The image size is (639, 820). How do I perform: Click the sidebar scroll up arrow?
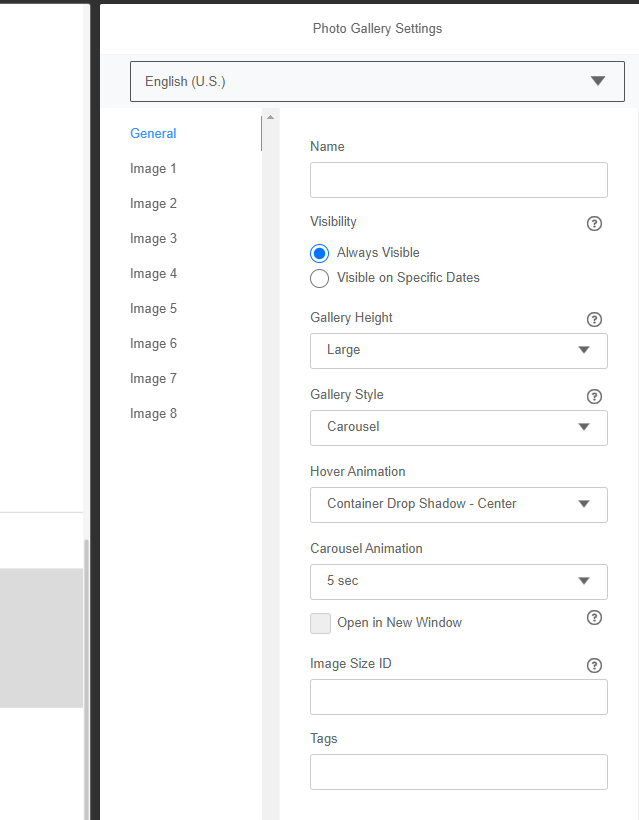coord(270,117)
